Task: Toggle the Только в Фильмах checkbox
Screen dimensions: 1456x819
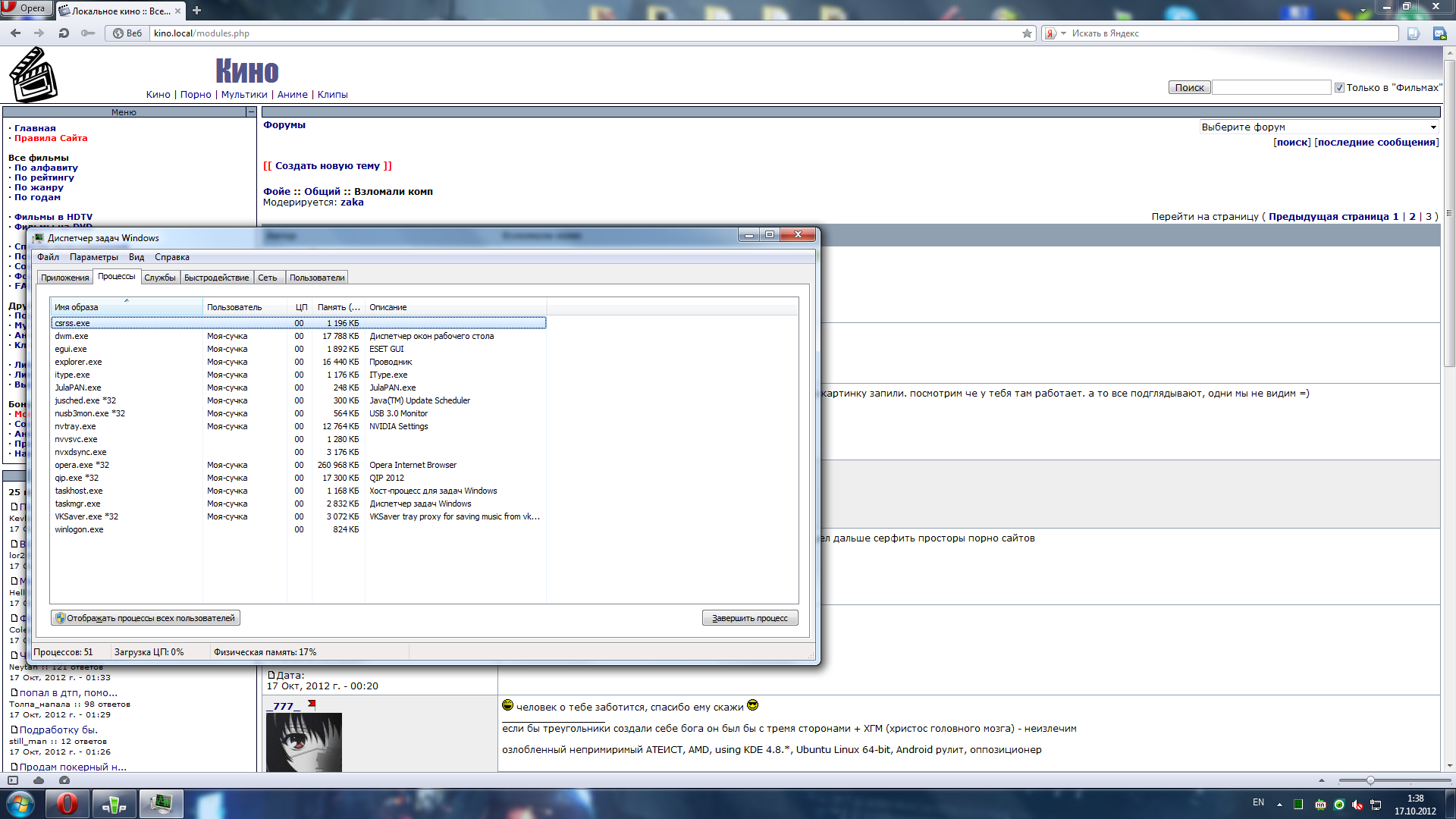Action: click(x=1339, y=88)
